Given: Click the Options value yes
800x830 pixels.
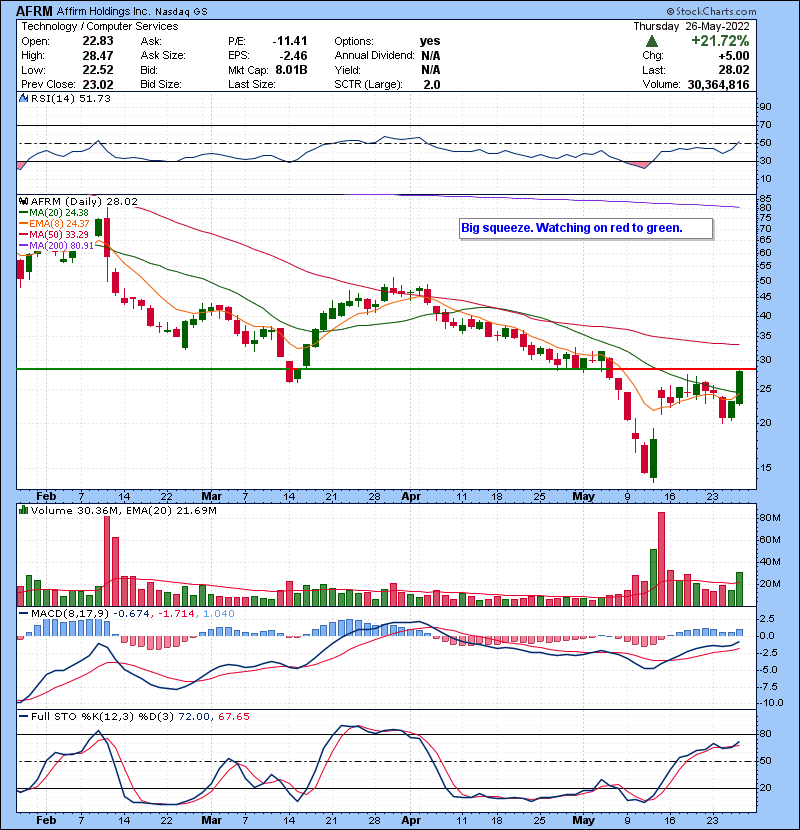Looking at the screenshot, I should 430,41.
